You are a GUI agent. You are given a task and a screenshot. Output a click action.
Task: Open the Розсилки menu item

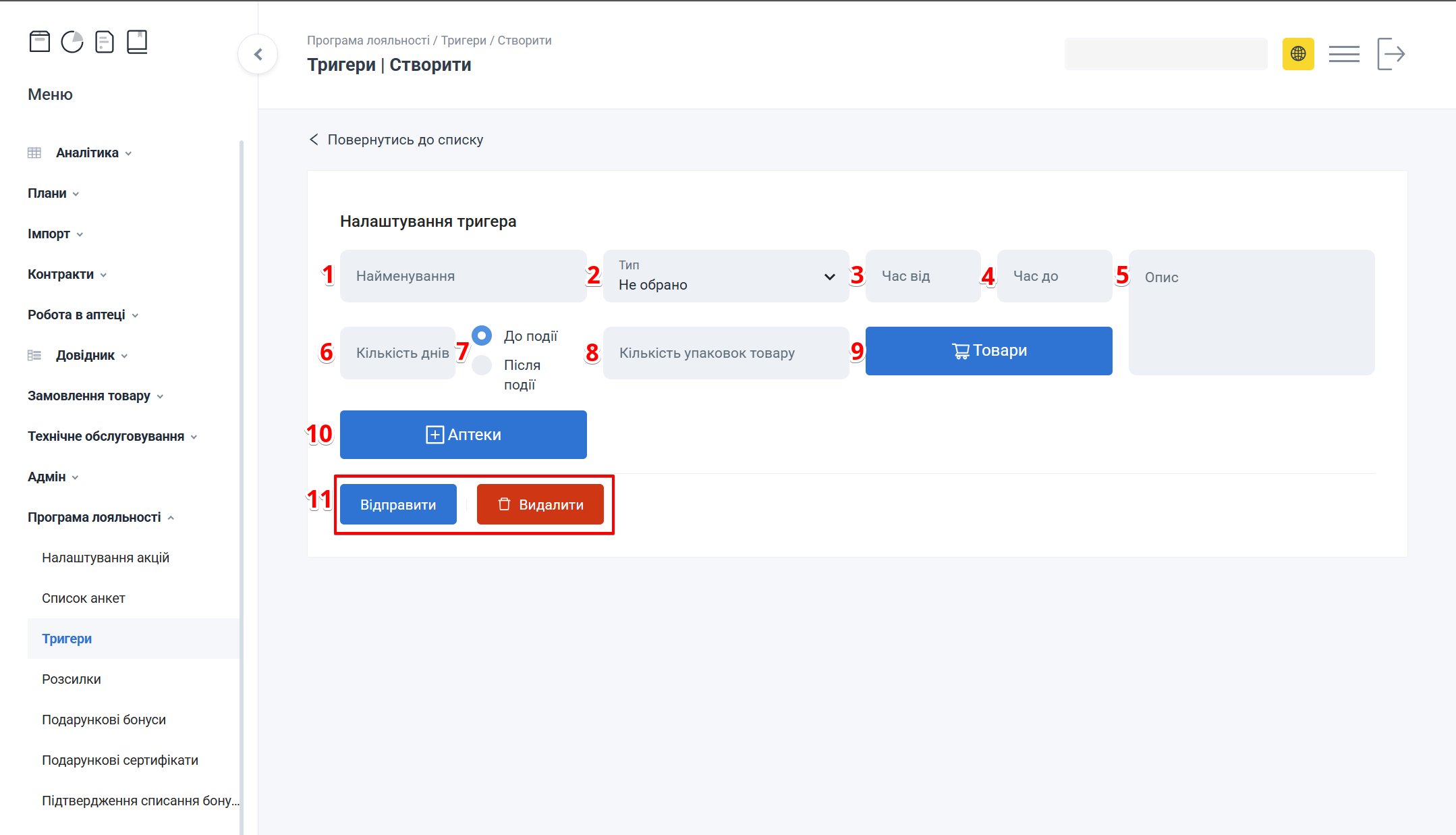72,679
